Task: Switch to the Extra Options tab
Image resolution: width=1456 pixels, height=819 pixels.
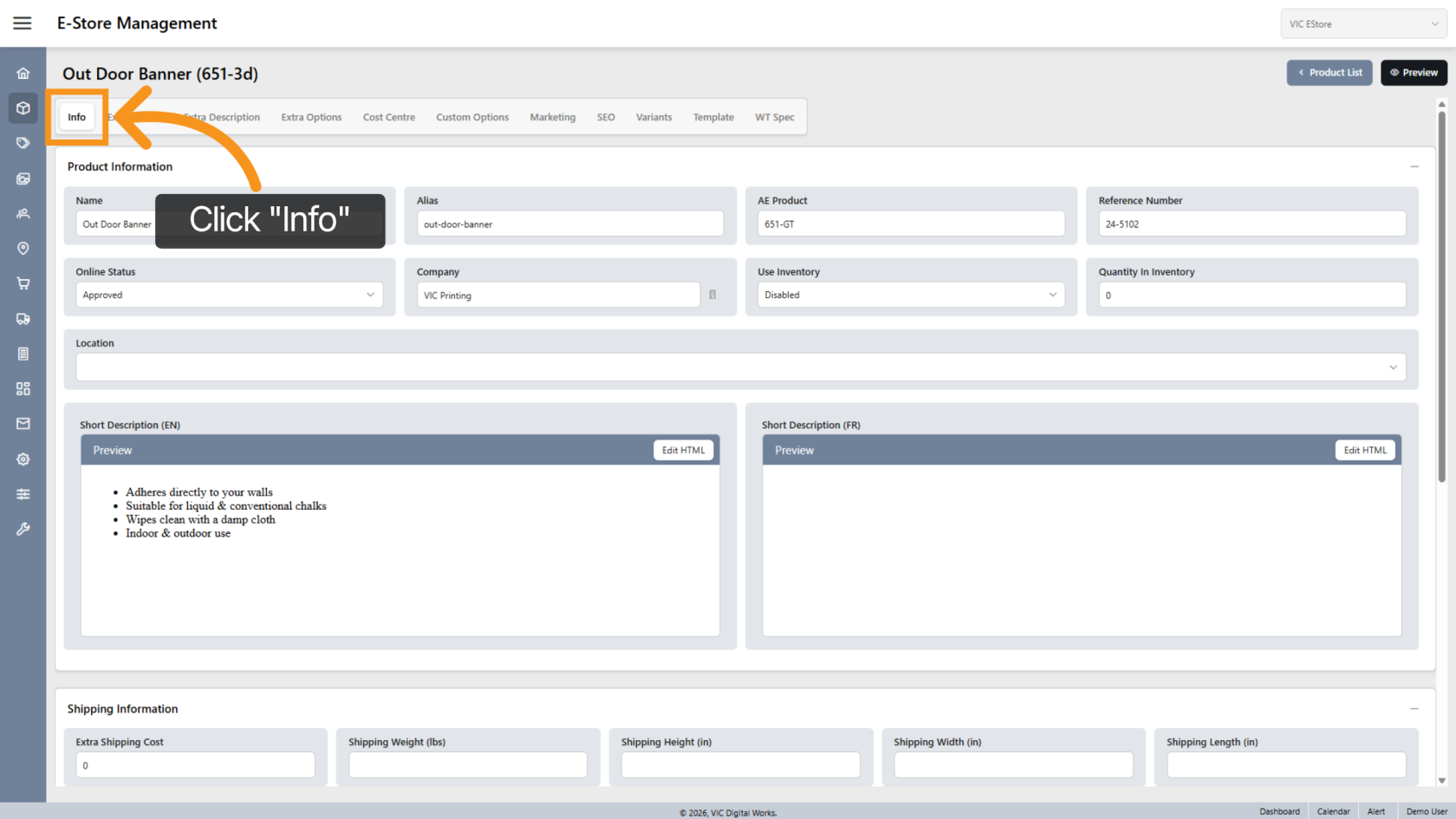Action: click(x=311, y=117)
